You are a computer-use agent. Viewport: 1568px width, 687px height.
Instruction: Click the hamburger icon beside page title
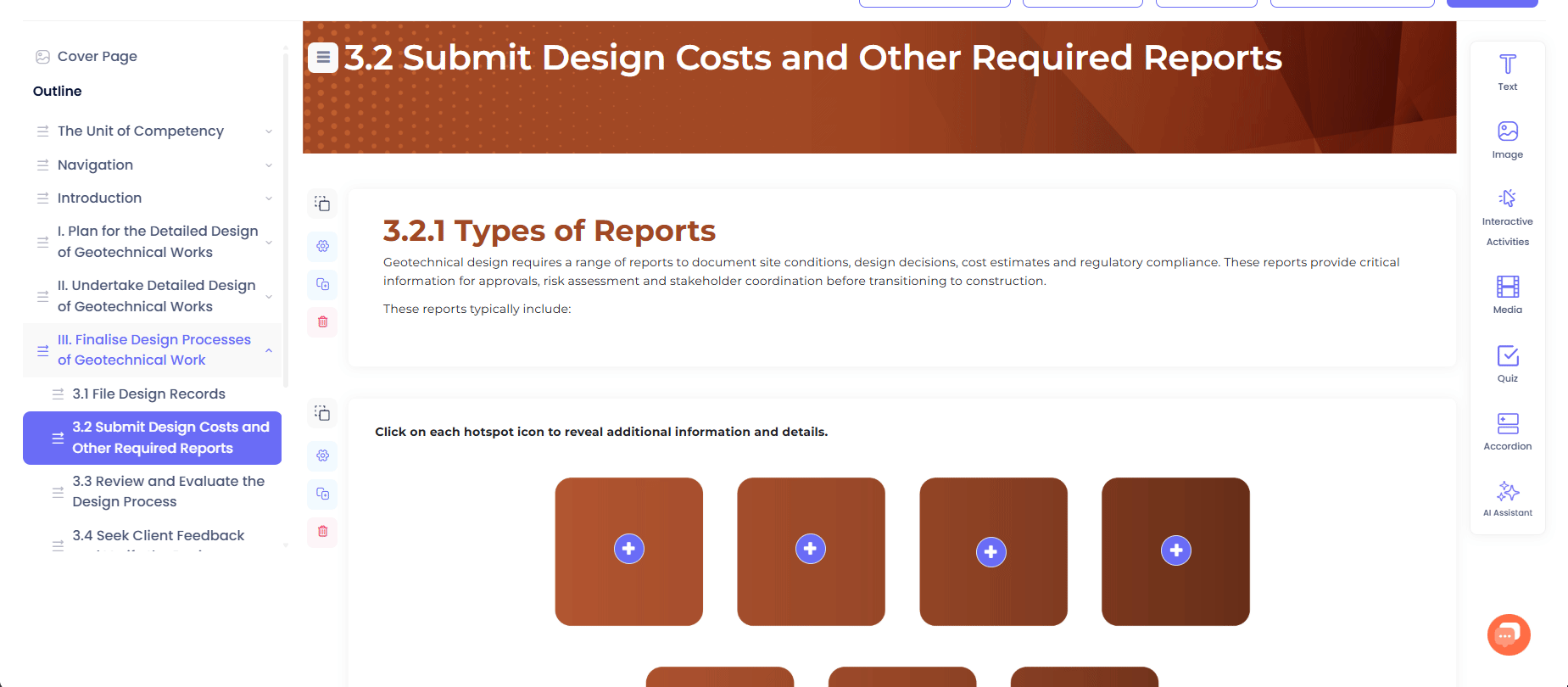tap(322, 58)
